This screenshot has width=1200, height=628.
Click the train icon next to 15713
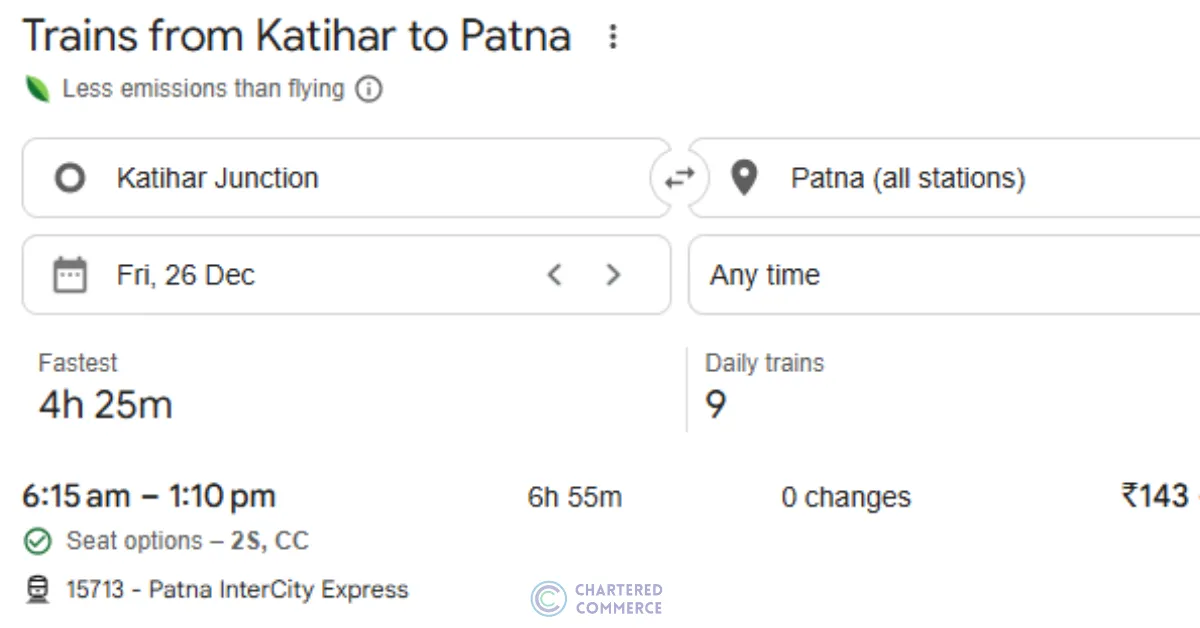pyautogui.click(x=38, y=589)
